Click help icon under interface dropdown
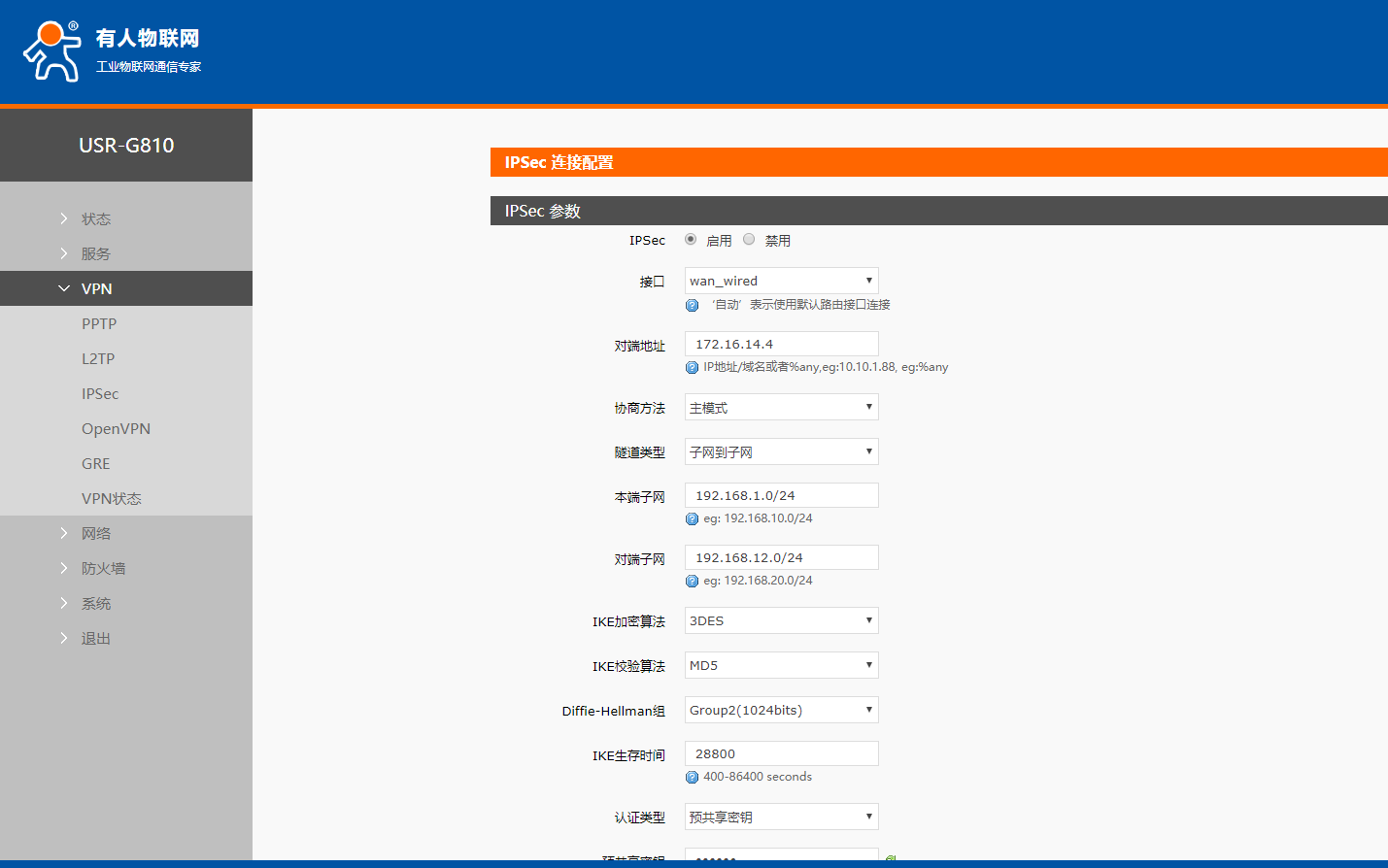Image resolution: width=1388 pixels, height=868 pixels. pos(692,305)
